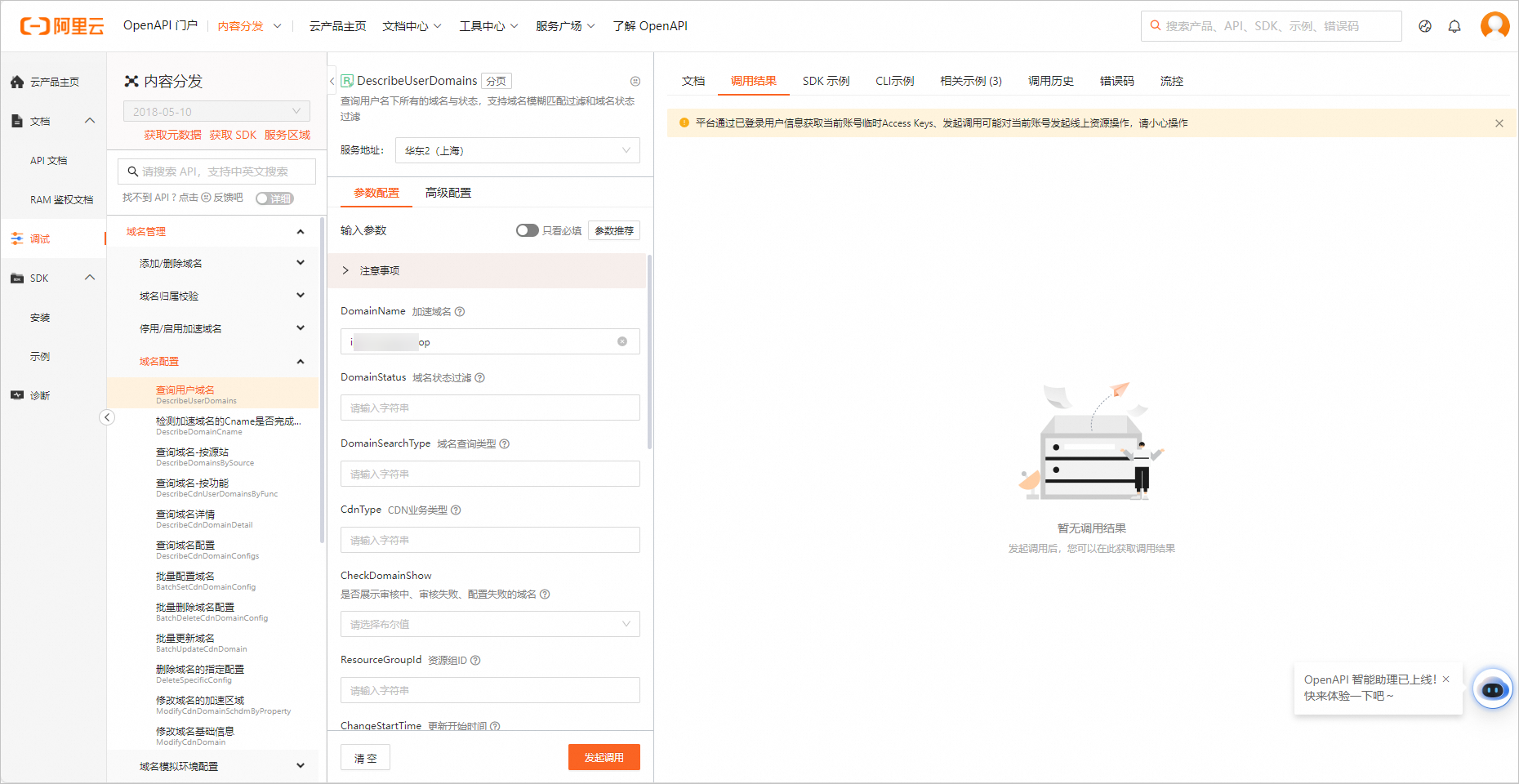Open the 调用历史 tab
This screenshot has height=784, width=1519.
pos(1051,81)
